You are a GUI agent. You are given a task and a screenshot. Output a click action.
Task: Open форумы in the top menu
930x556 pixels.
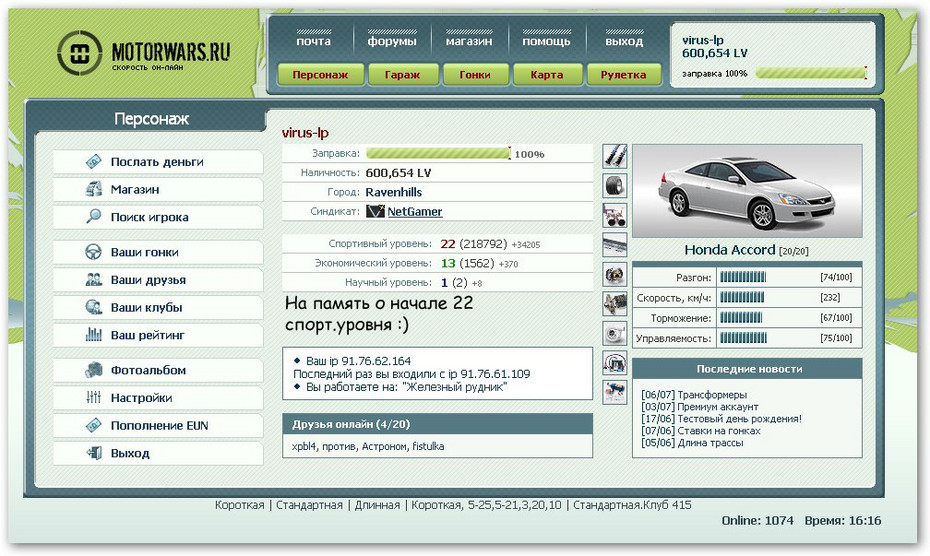click(392, 41)
